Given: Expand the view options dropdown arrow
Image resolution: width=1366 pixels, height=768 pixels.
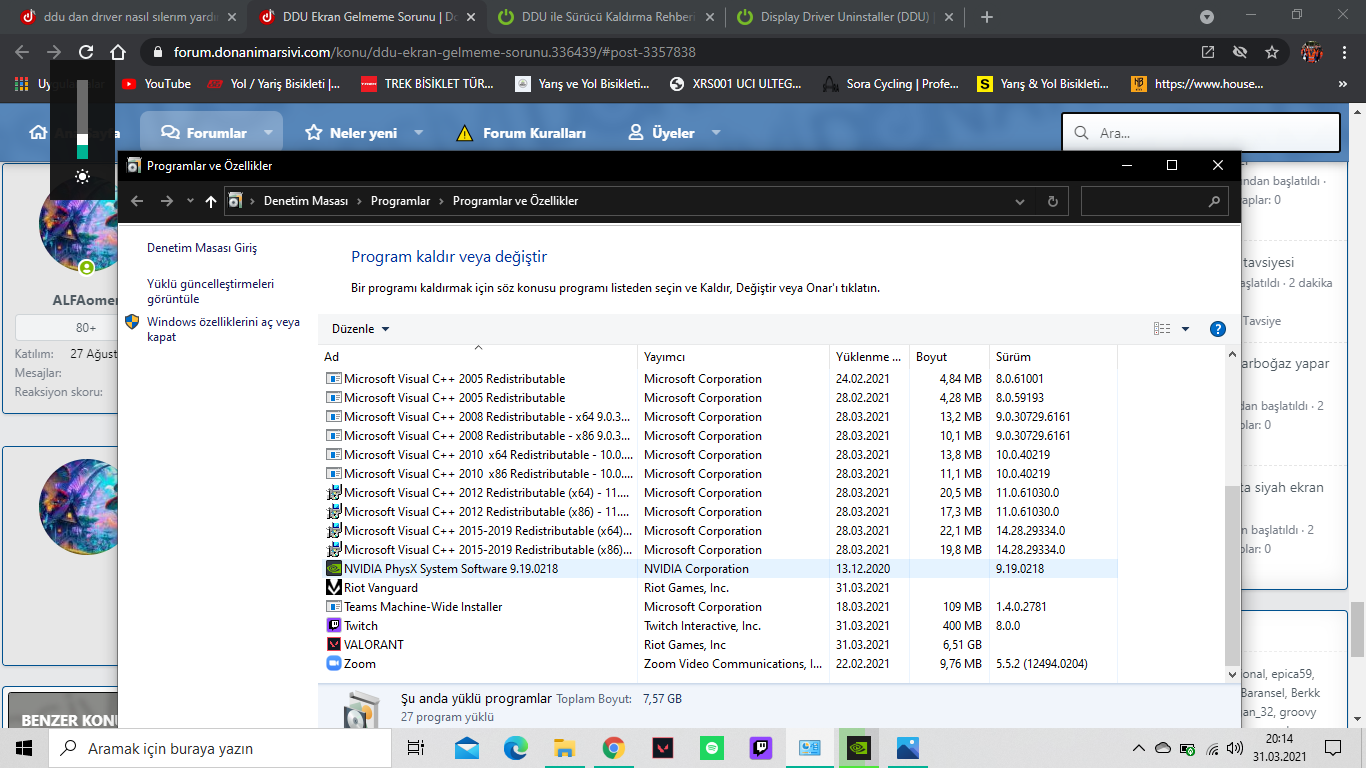Looking at the screenshot, I should tap(1185, 329).
